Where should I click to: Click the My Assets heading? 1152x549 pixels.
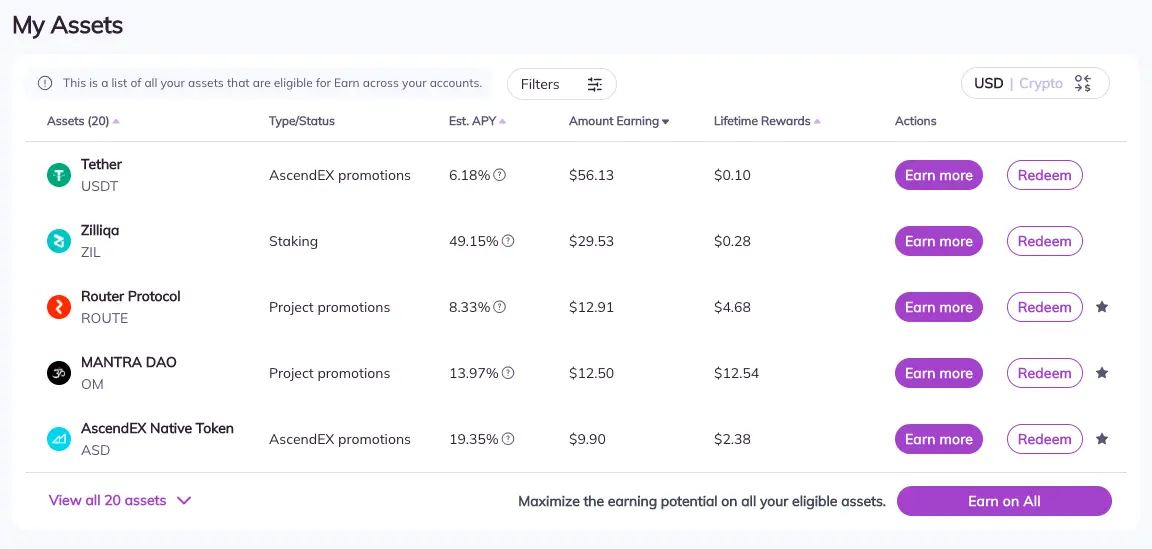pyautogui.click(x=68, y=26)
